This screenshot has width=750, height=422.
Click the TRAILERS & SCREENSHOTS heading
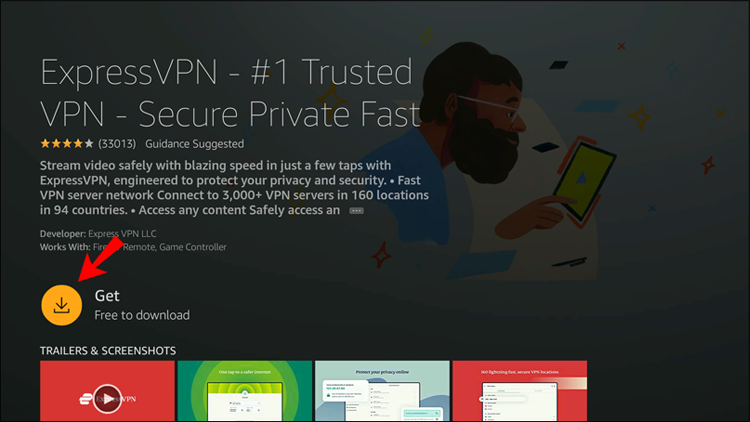(x=108, y=351)
